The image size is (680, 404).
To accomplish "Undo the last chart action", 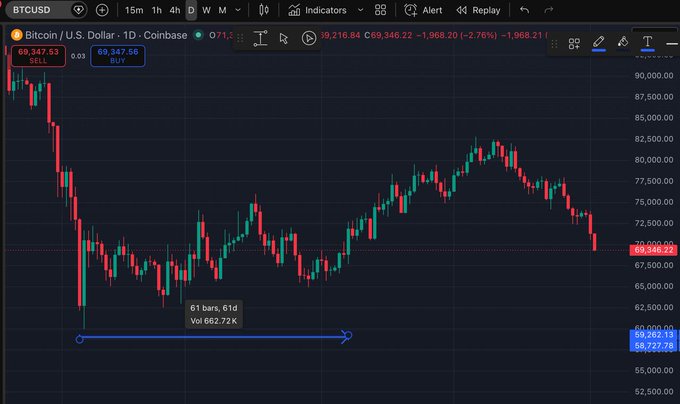I will pos(524,10).
